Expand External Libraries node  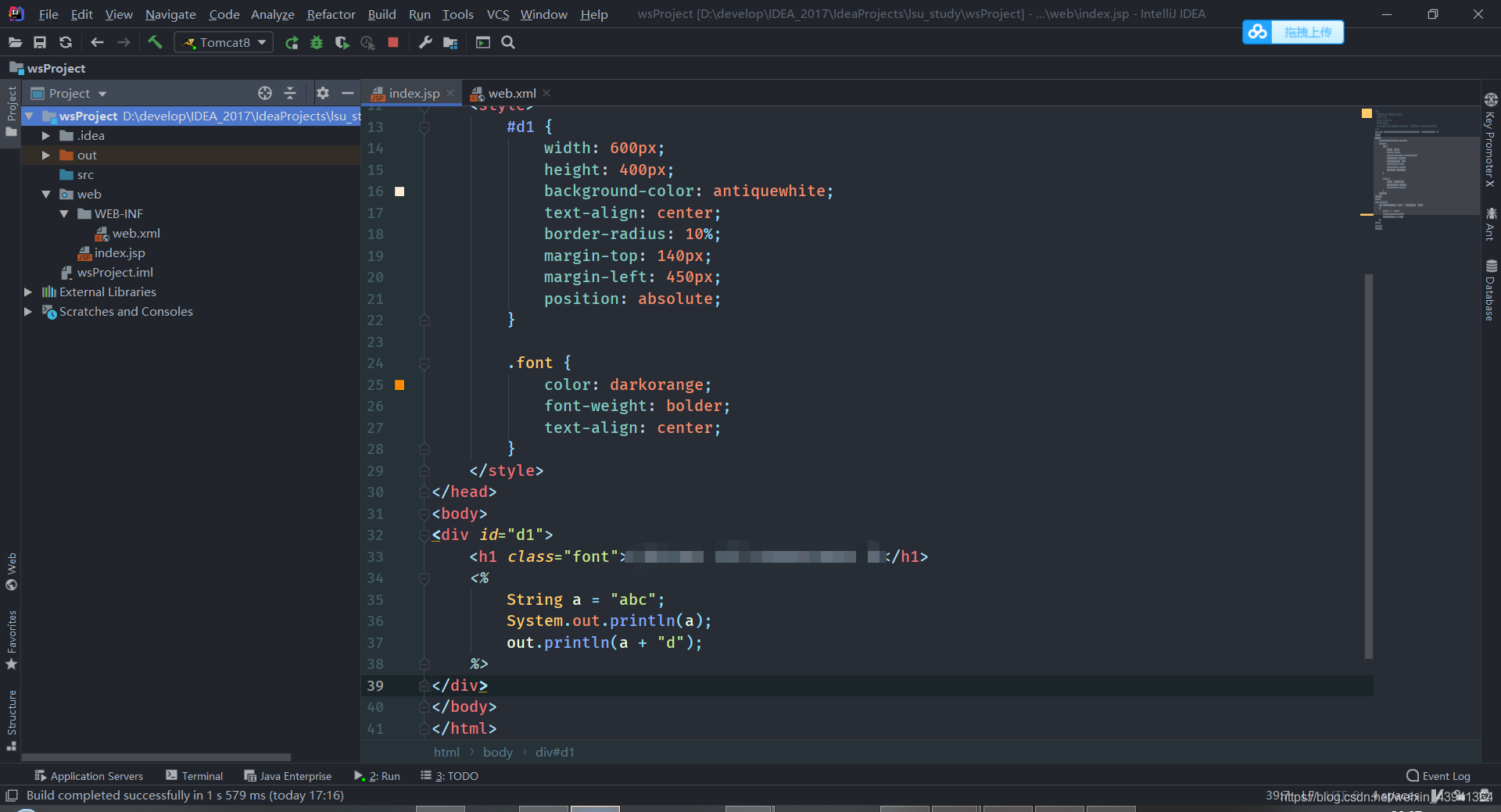pos(28,292)
